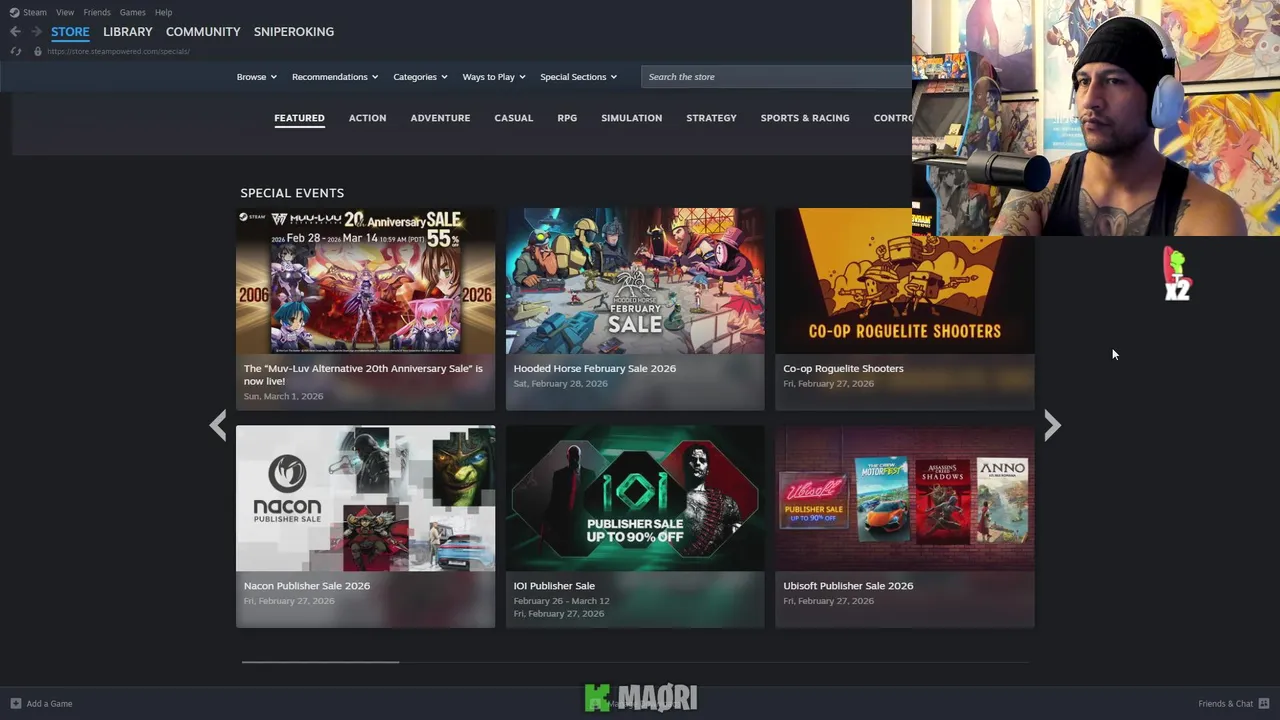Go to the STORE tab
This screenshot has width=1280, height=720.
(70, 32)
